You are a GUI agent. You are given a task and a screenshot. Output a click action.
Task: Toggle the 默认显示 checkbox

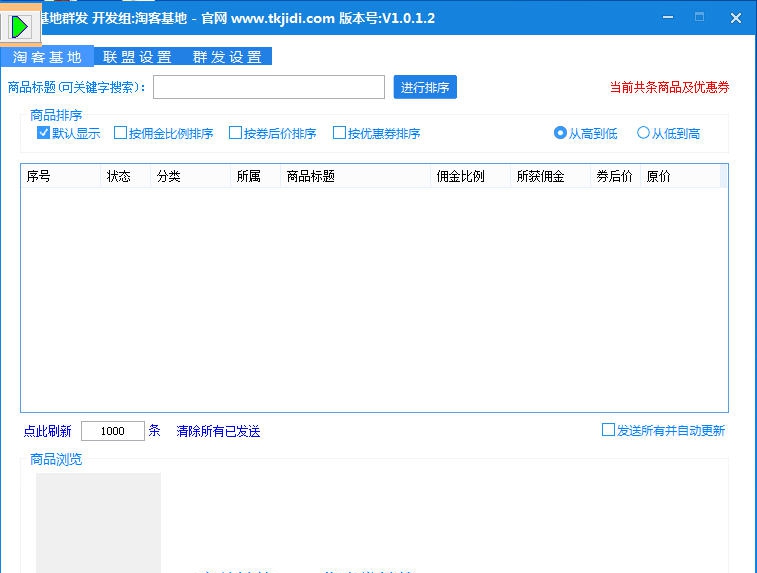pos(44,133)
